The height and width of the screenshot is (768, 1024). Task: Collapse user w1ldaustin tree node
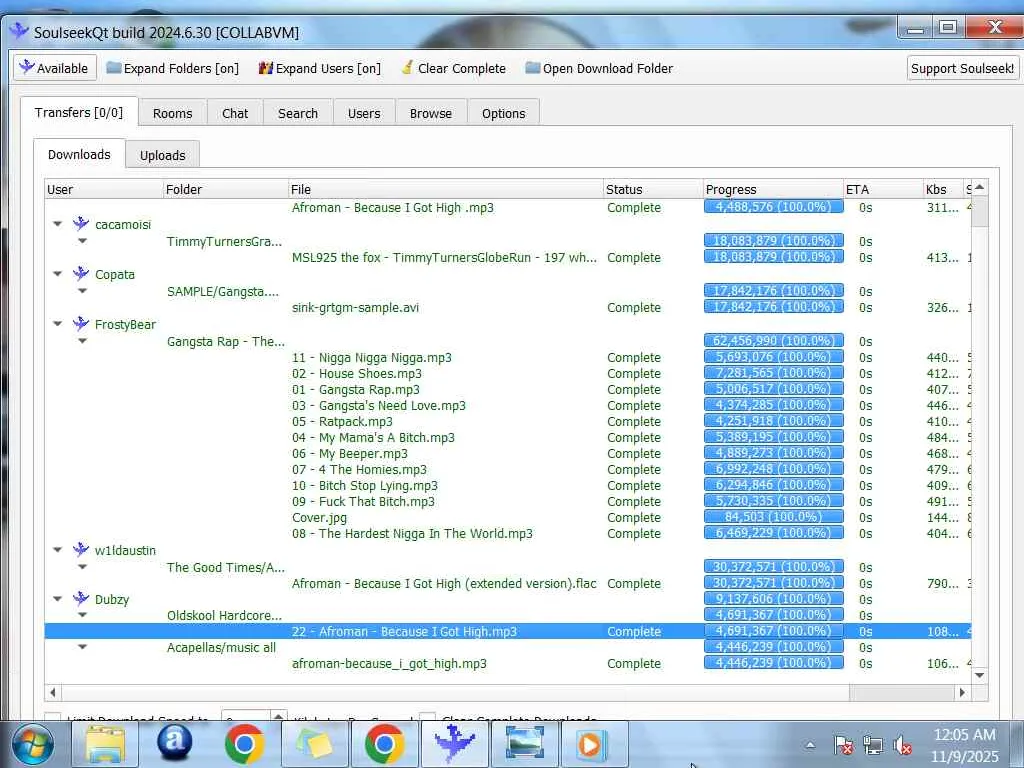point(57,550)
